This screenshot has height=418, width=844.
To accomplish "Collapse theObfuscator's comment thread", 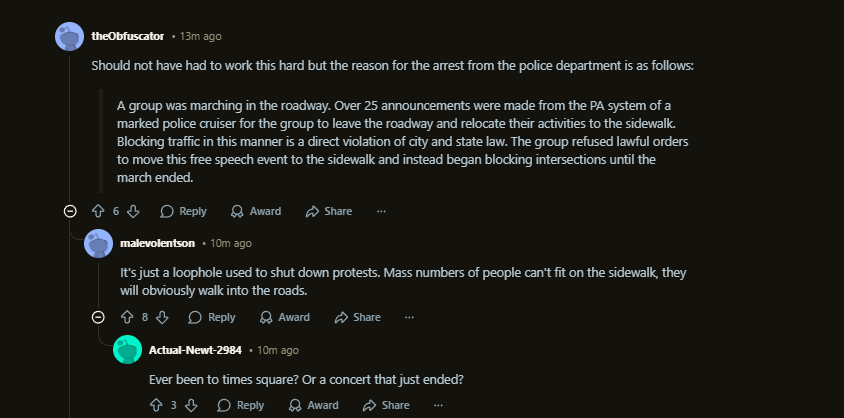I will (70, 211).
